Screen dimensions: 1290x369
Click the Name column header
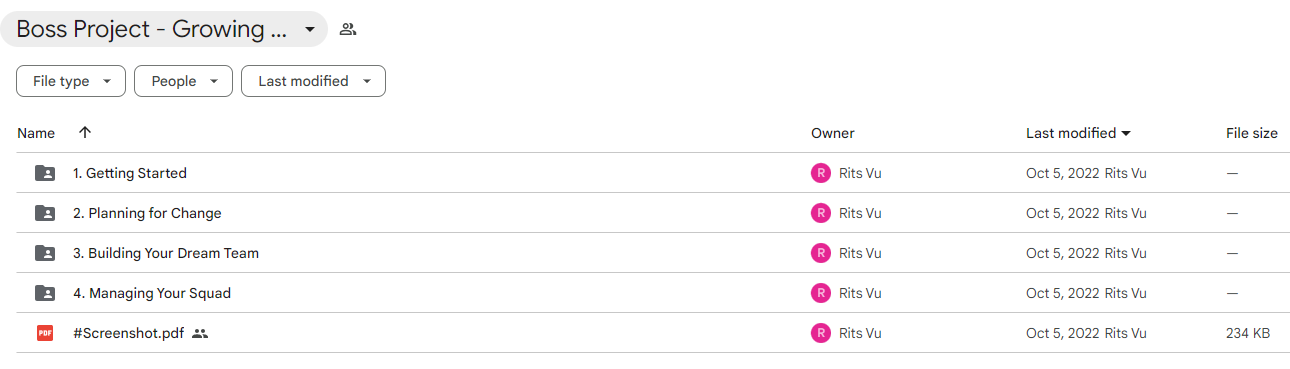pyautogui.click(x=36, y=133)
